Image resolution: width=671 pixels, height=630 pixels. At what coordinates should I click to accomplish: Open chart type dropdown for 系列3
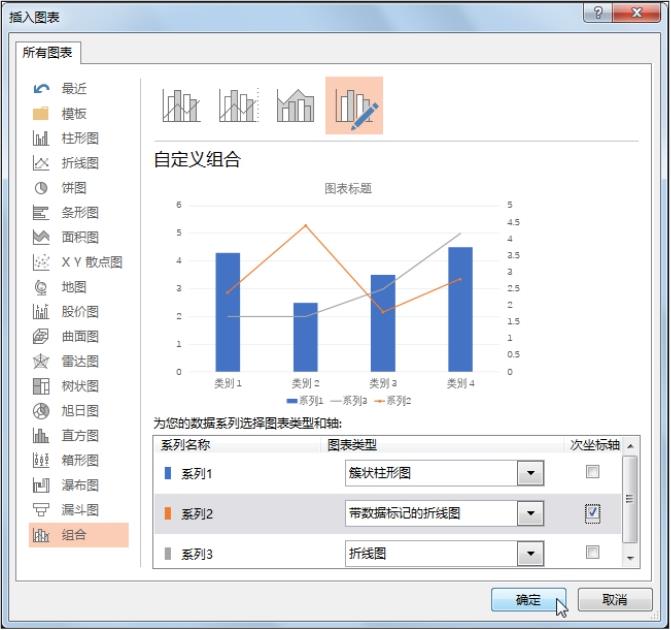530,553
